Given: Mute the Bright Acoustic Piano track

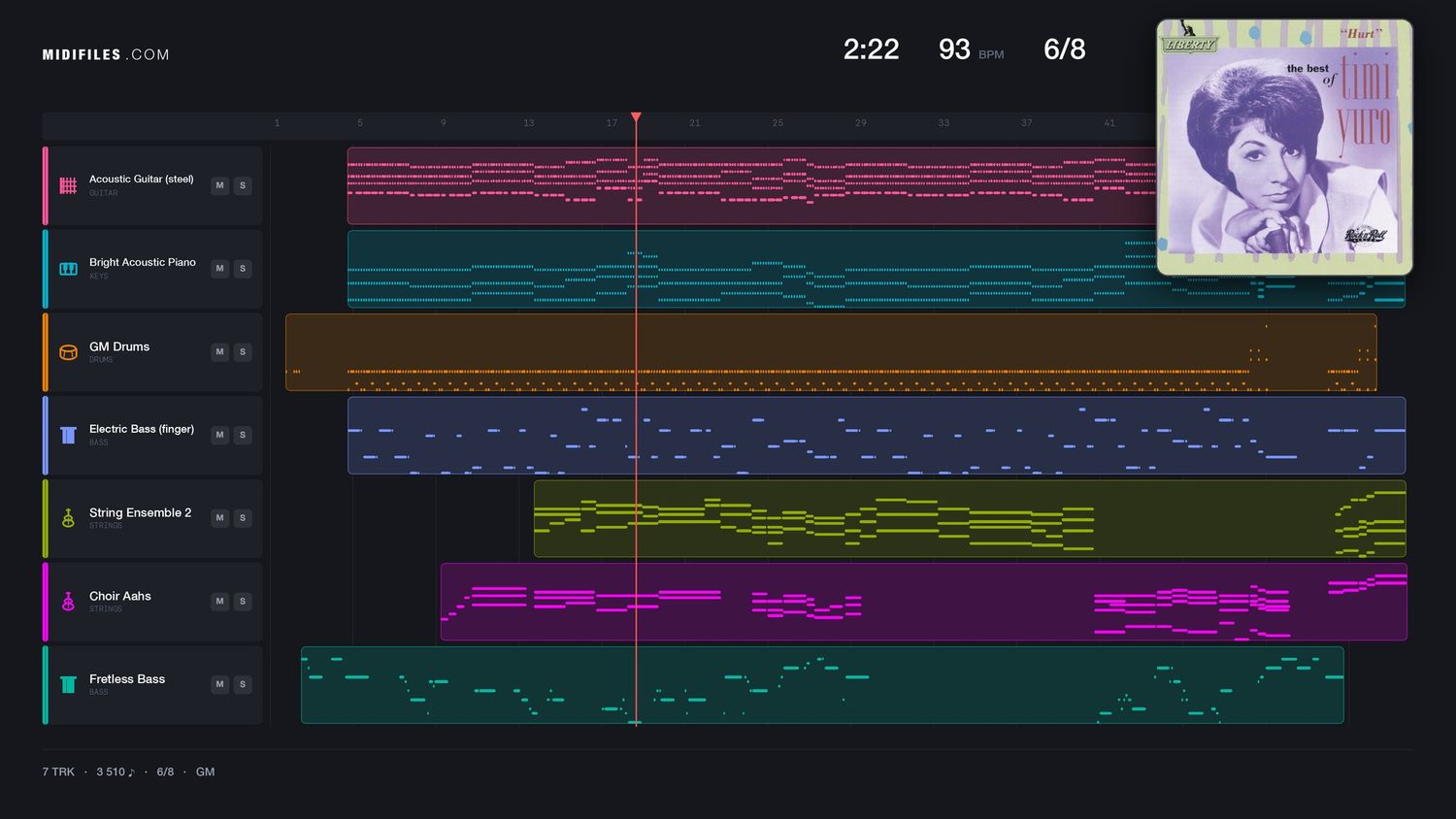Looking at the screenshot, I should click(219, 269).
